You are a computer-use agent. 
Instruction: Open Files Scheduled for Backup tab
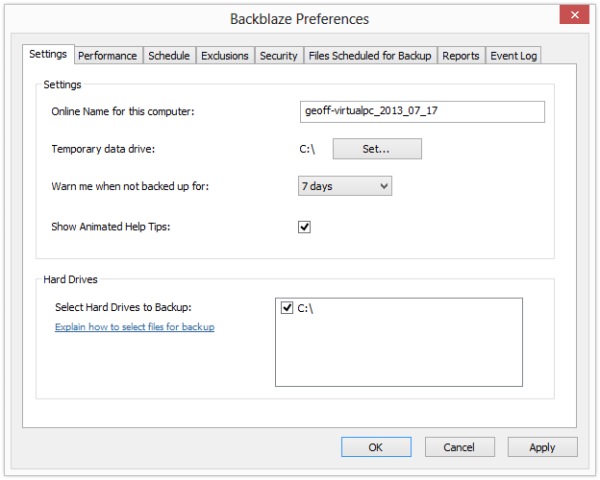pos(370,56)
